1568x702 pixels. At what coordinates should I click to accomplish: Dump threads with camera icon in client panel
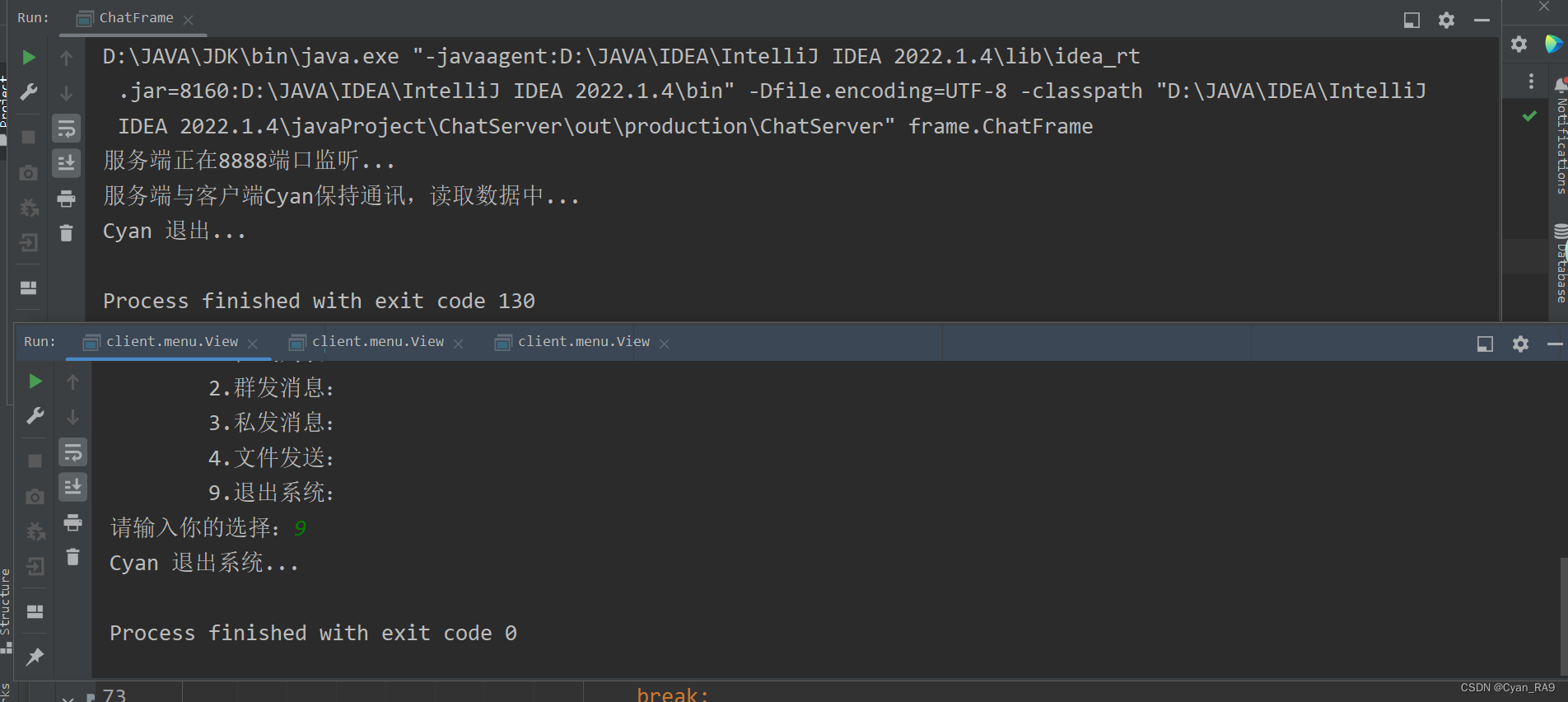35,496
